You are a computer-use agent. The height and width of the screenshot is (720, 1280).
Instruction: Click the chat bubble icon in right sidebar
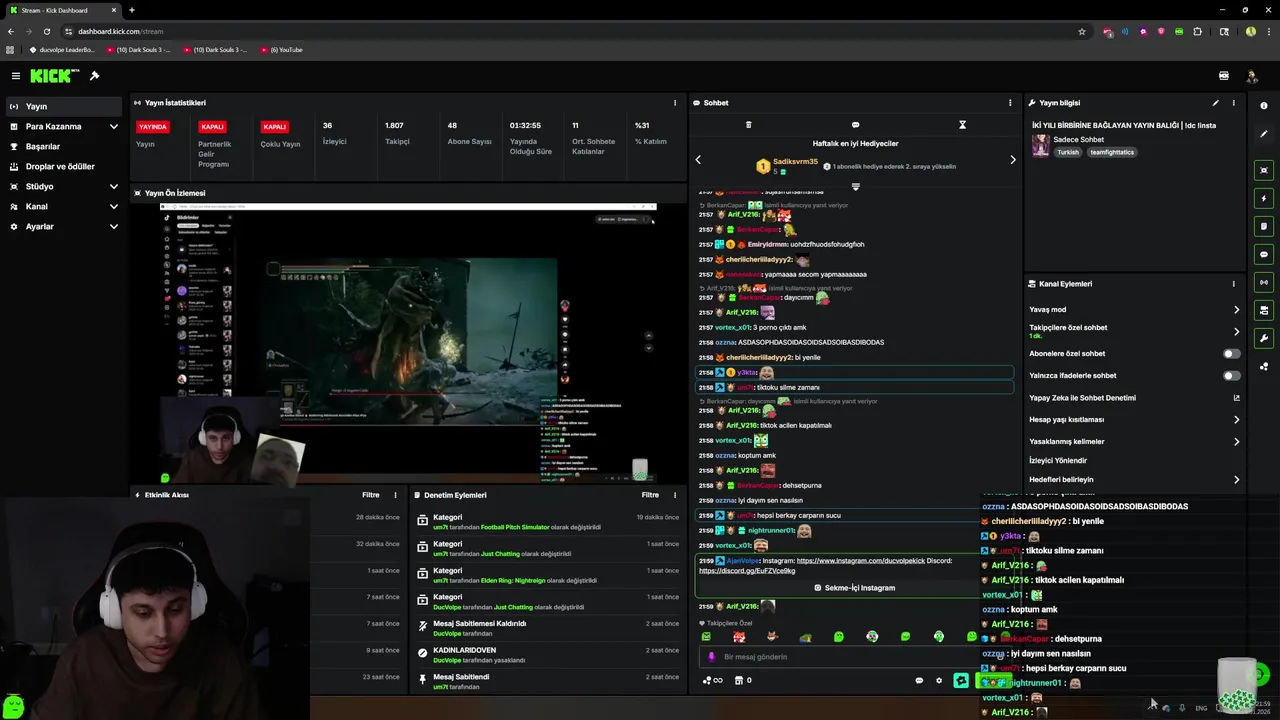(1264, 254)
